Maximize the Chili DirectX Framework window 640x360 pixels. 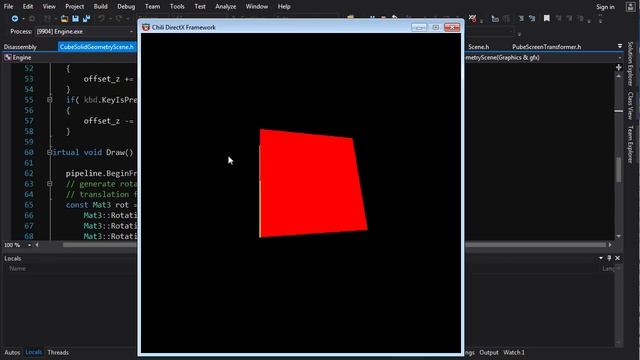(436, 27)
